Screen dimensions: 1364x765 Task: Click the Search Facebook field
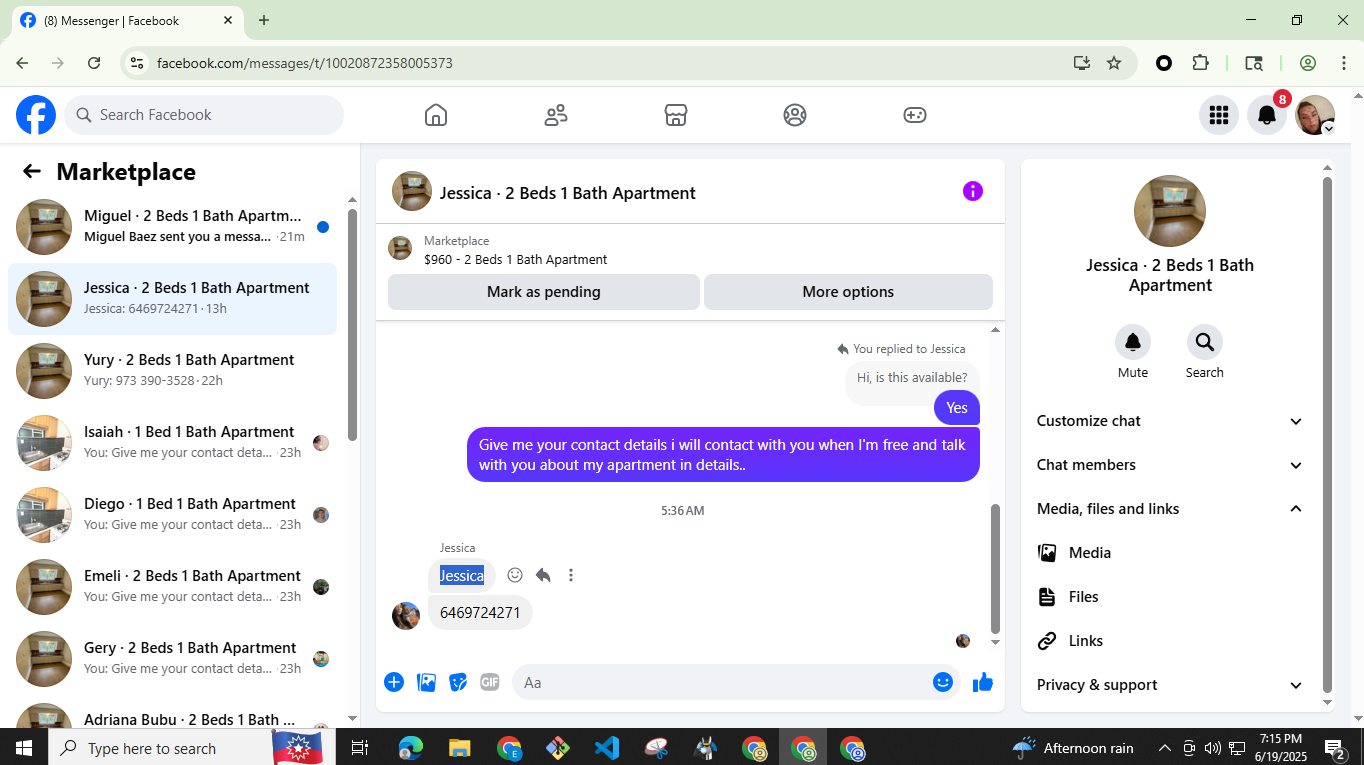tap(204, 115)
